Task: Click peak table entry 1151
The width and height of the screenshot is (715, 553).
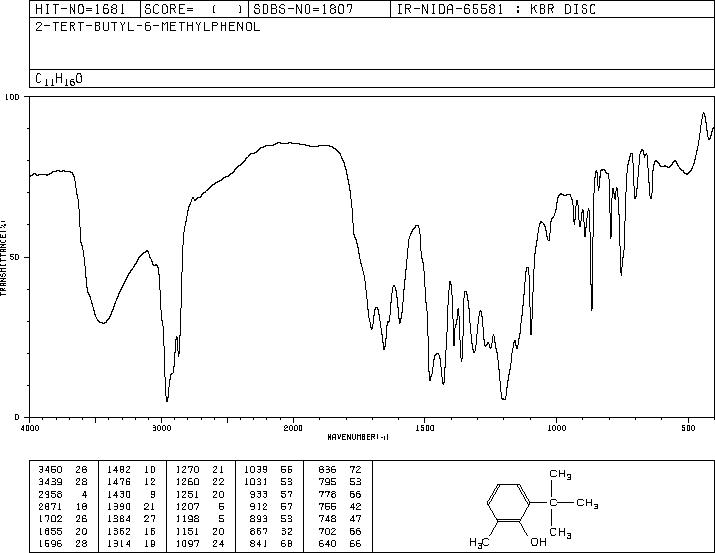Action: click(187, 531)
